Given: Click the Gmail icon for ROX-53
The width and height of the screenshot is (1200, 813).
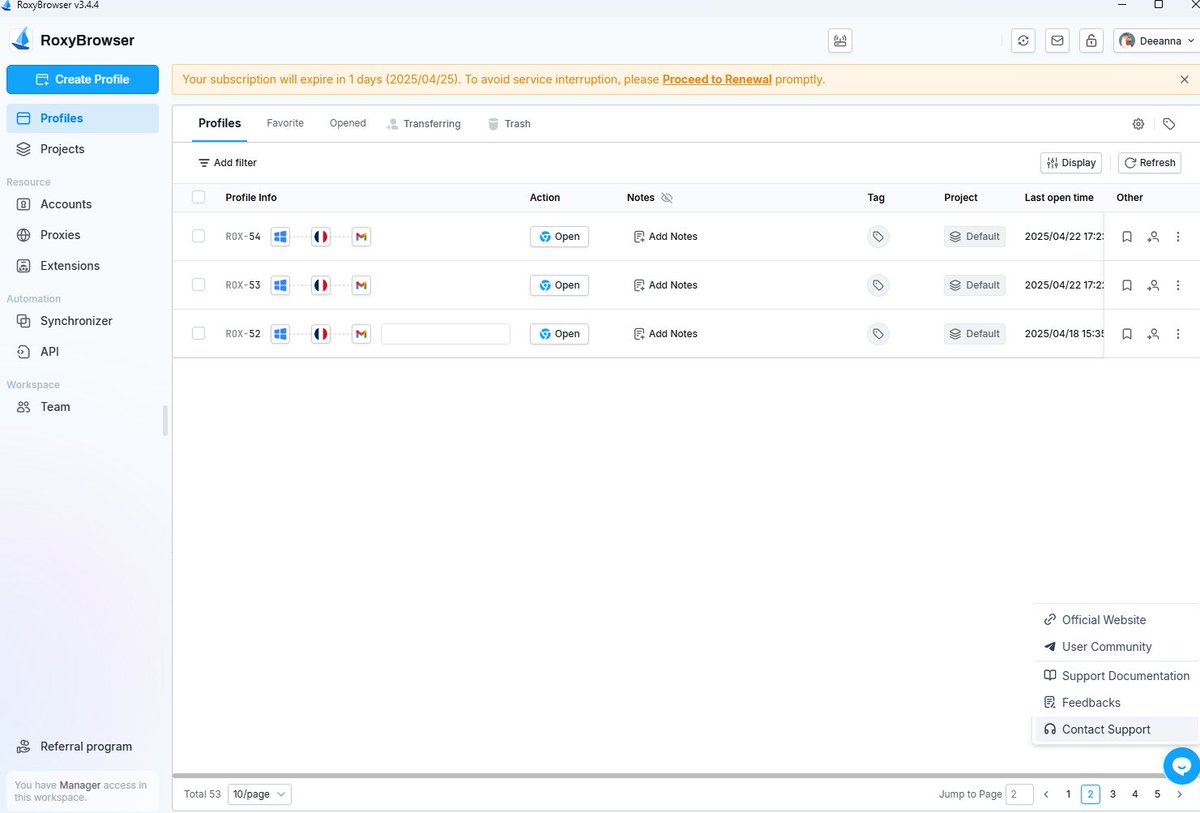Looking at the screenshot, I should pos(361,285).
